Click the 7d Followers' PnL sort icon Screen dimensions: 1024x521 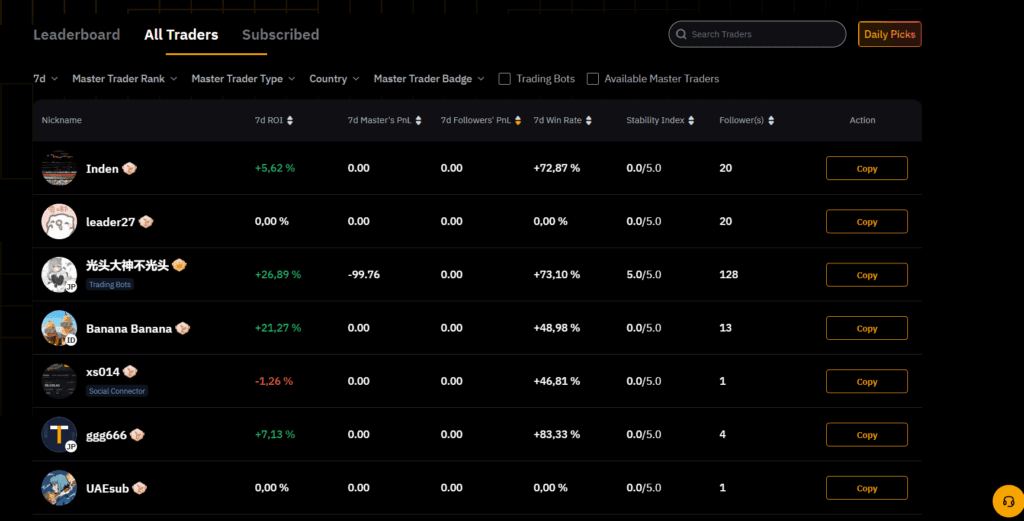tap(517, 121)
